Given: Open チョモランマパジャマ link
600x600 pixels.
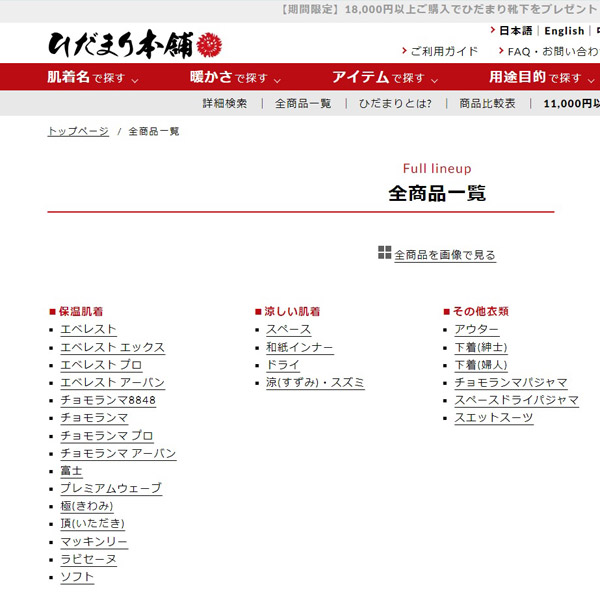Looking at the screenshot, I should pos(511,383).
